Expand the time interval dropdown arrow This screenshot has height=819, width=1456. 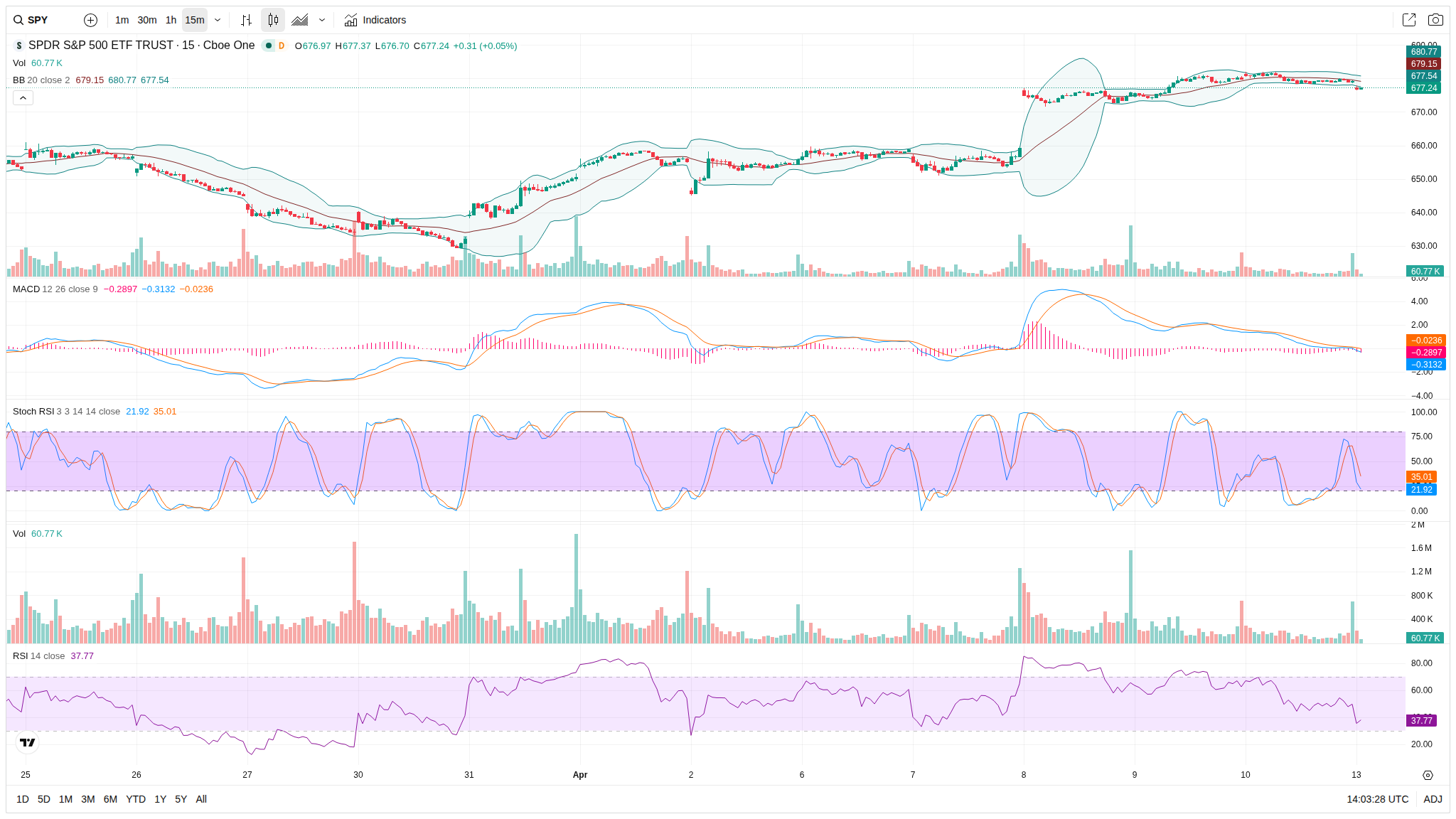pyautogui.click(x=218, y=20)
